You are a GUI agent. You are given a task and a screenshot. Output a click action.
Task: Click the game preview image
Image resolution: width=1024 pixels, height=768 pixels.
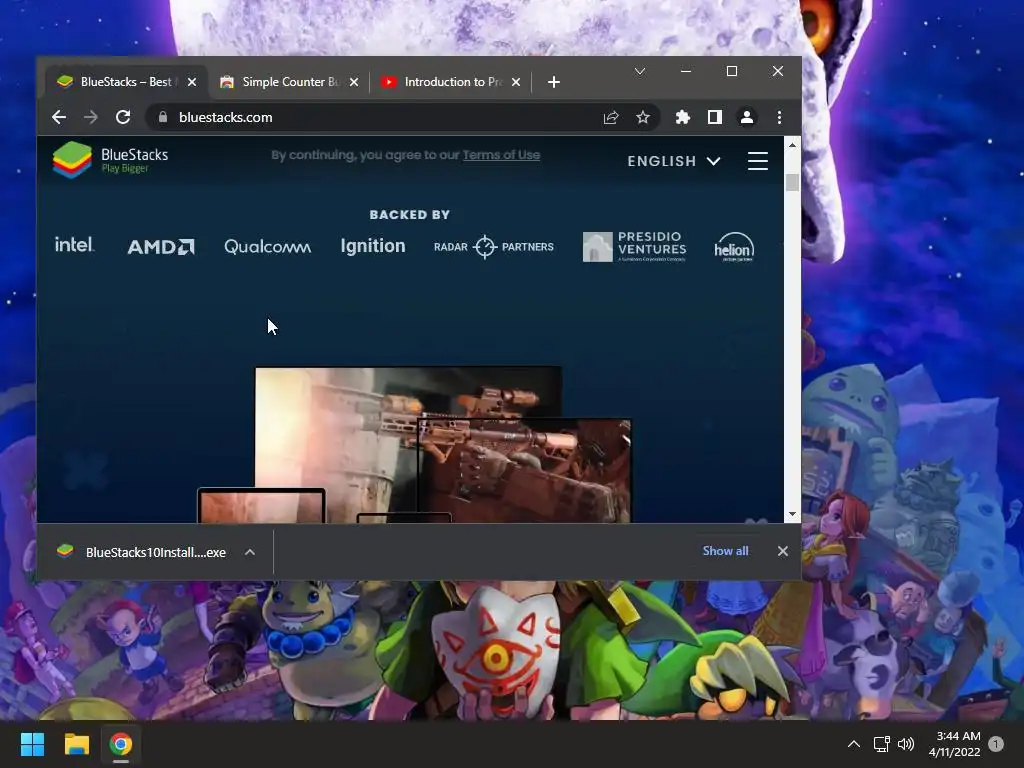(414, 445)
